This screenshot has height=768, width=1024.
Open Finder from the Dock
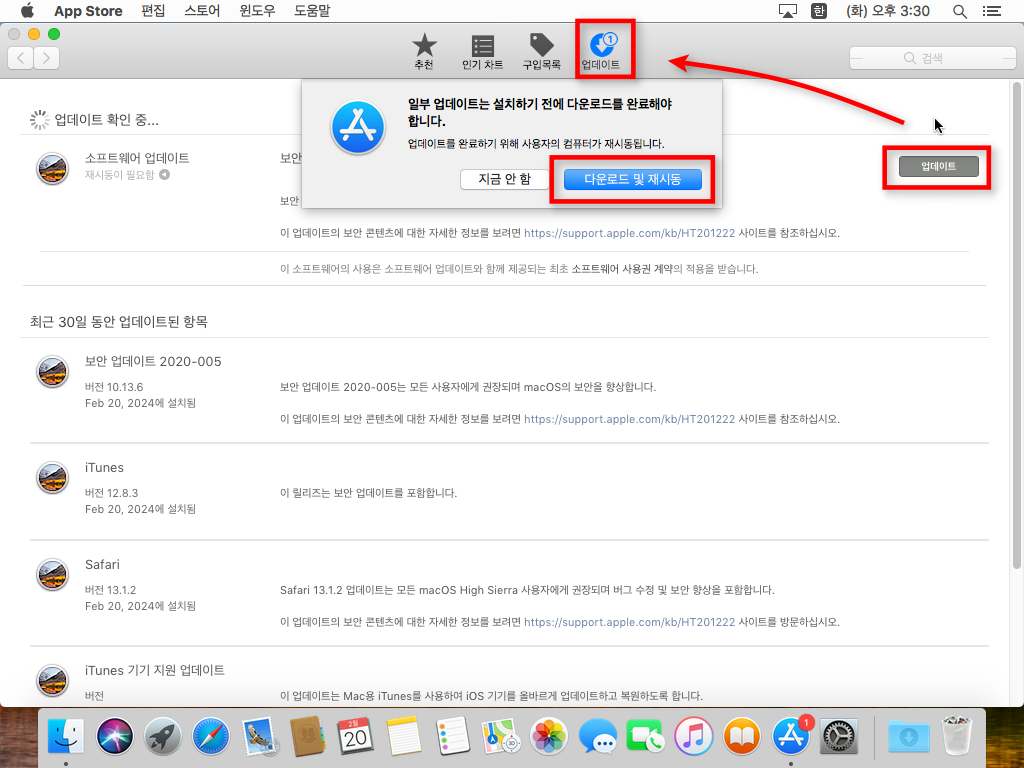66,735
